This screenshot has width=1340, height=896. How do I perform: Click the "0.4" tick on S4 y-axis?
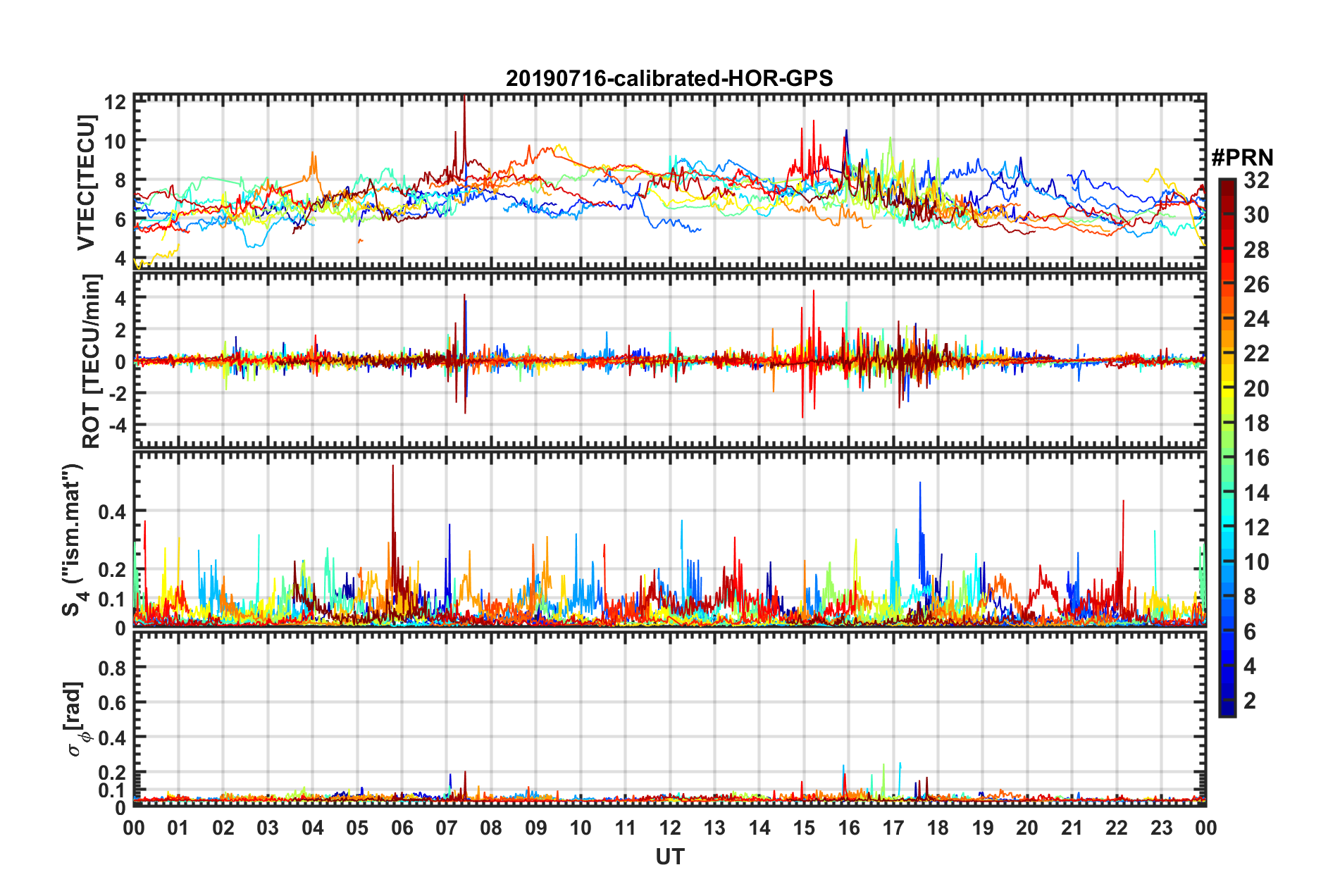pos(113,511)
